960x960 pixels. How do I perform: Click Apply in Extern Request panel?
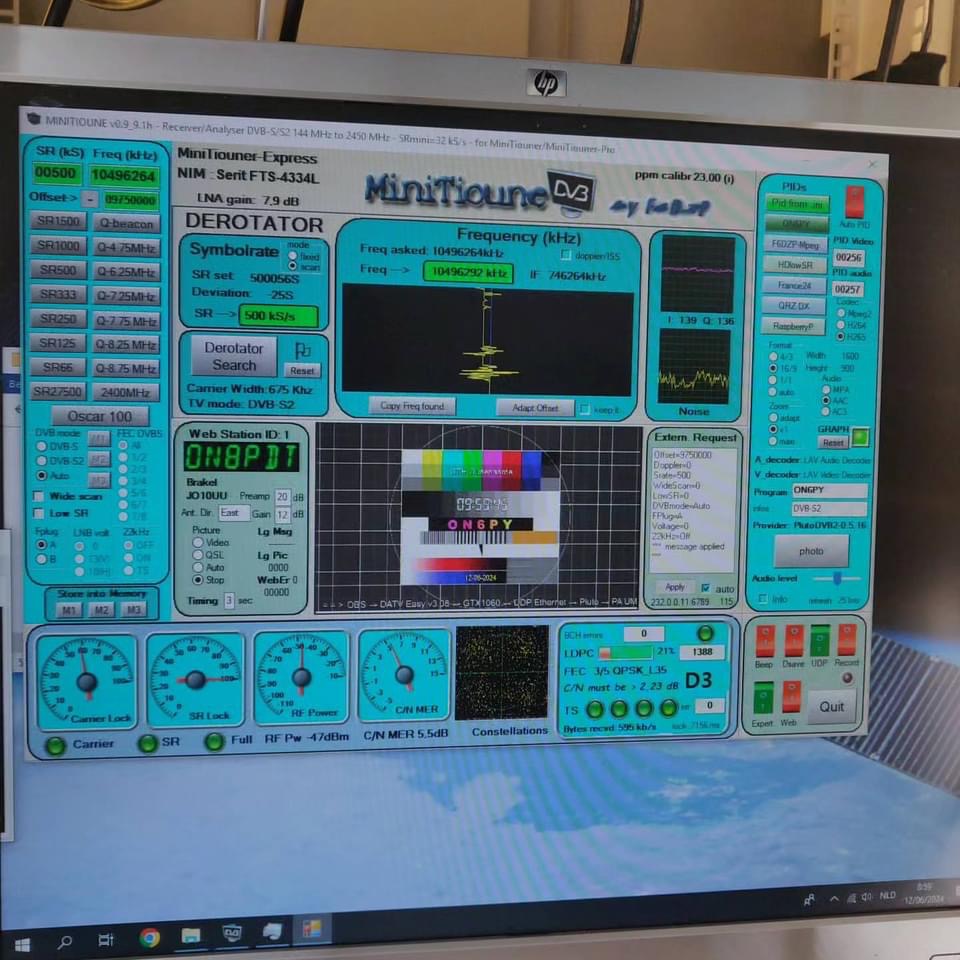point(675,587)
